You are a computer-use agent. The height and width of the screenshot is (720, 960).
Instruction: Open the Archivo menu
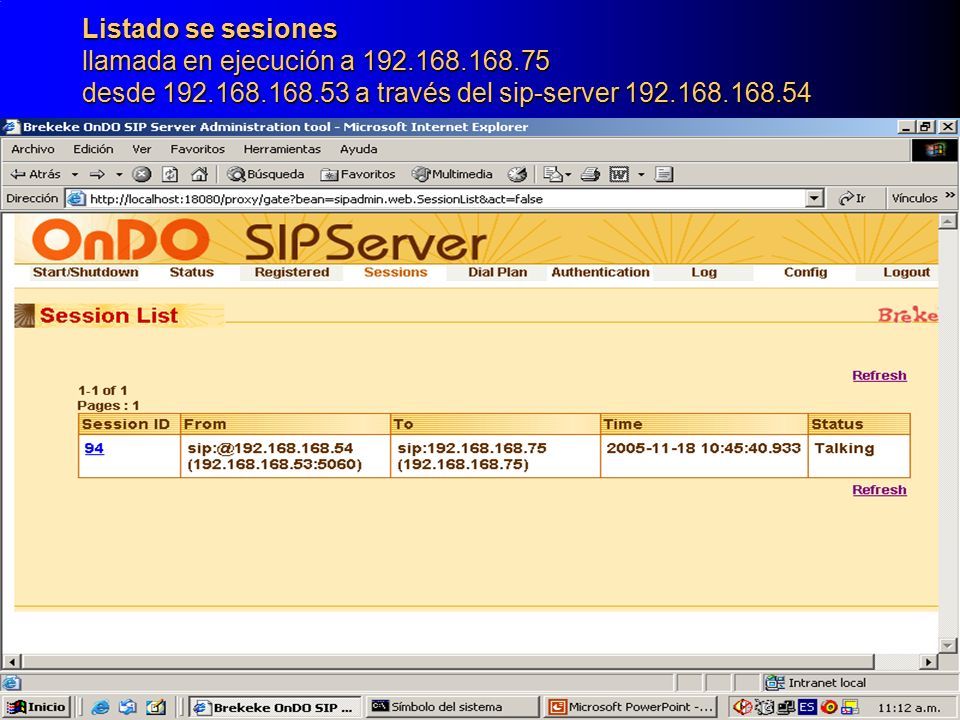(x=32, y=149)
